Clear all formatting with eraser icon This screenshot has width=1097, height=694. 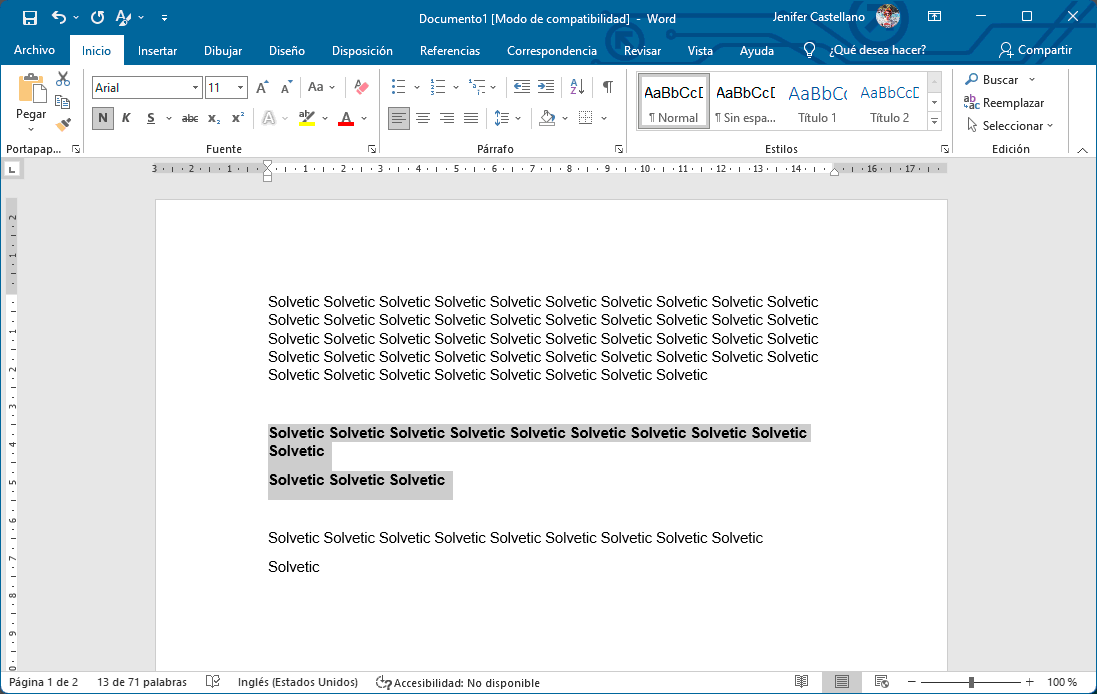point(362,87)
